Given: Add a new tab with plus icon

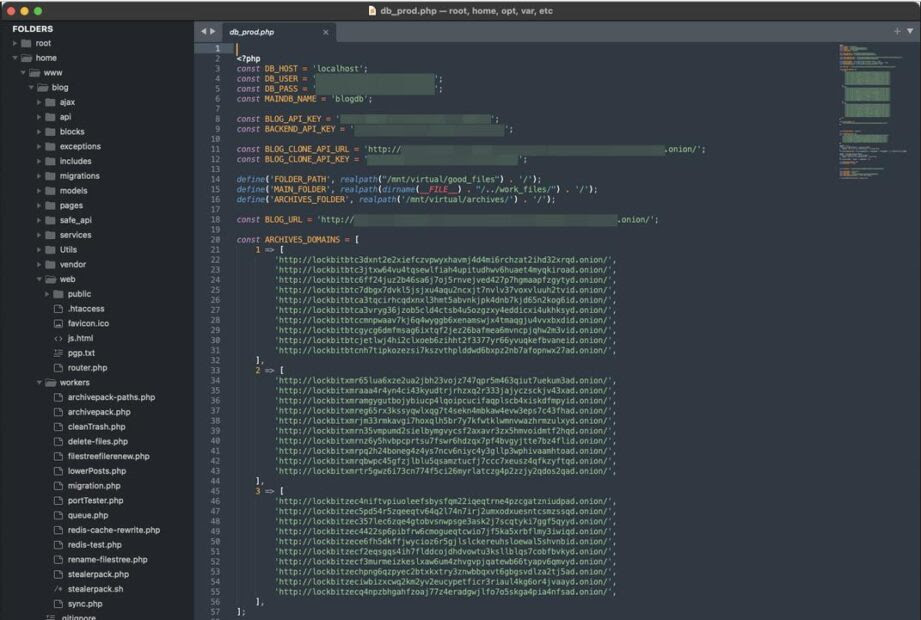Looking at the screenshot, I should coord(897,31).
